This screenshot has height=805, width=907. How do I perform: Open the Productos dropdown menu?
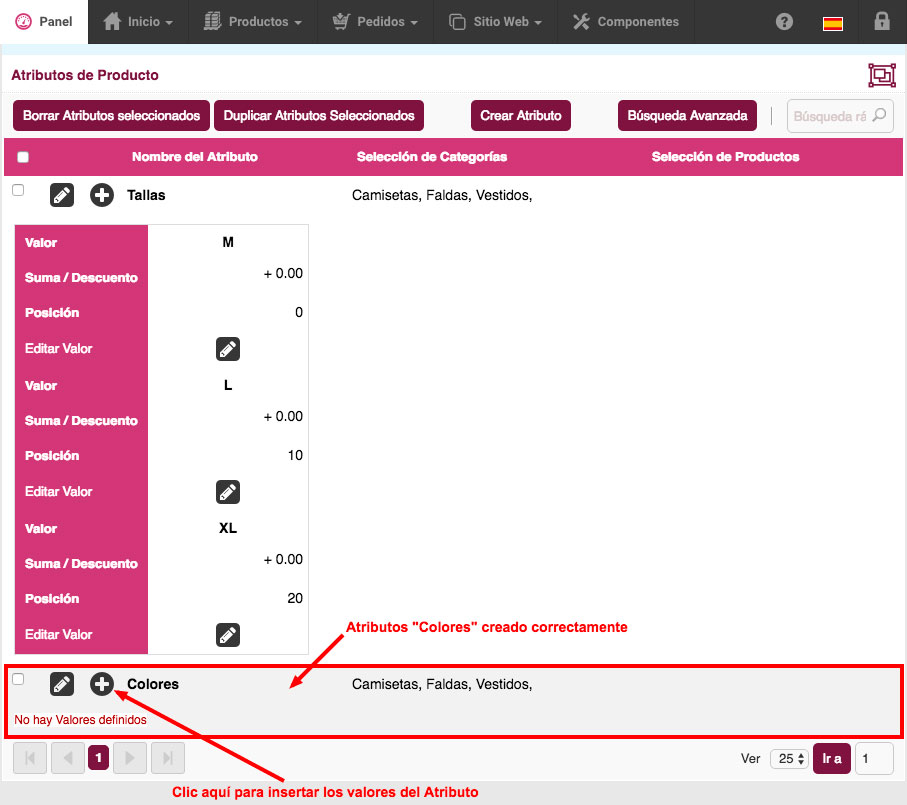tap(253, 22)
